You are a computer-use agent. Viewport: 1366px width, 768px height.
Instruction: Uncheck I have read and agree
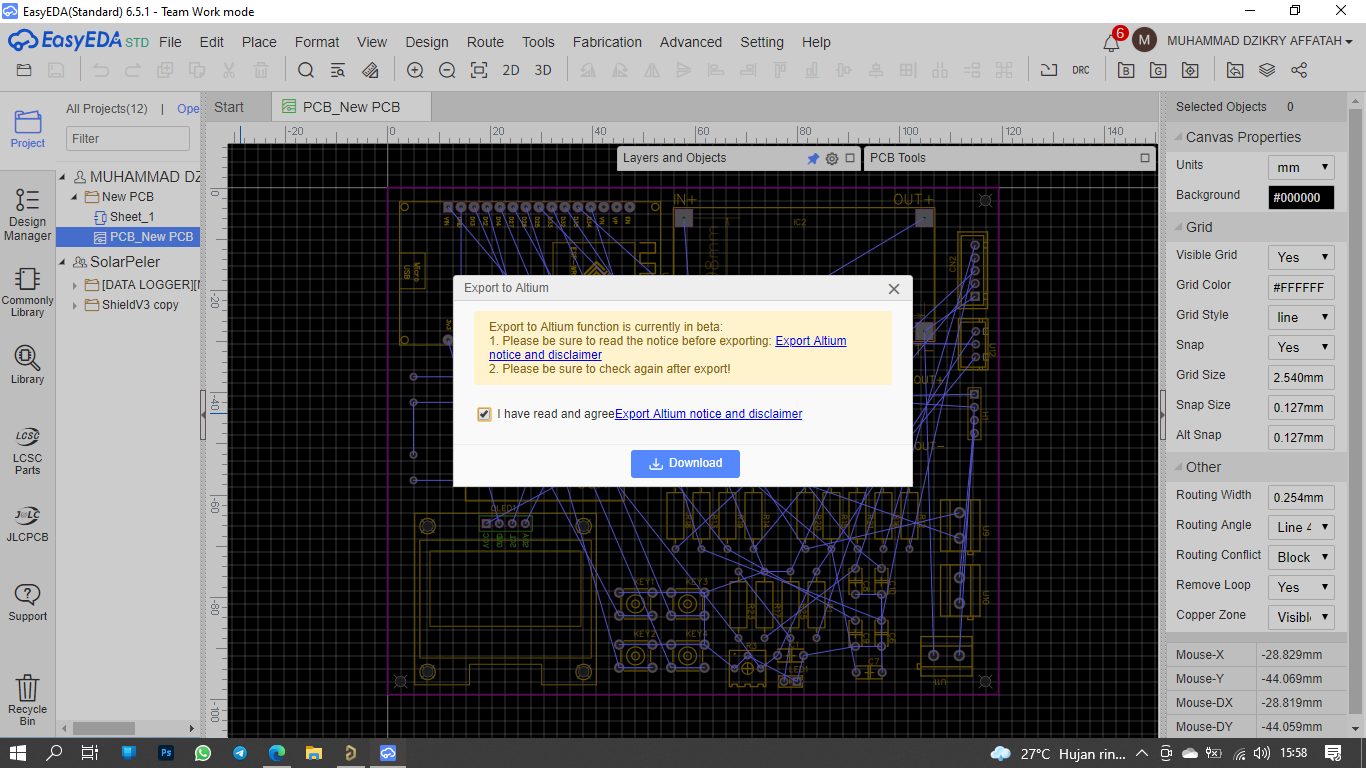[x=484, y=414]
